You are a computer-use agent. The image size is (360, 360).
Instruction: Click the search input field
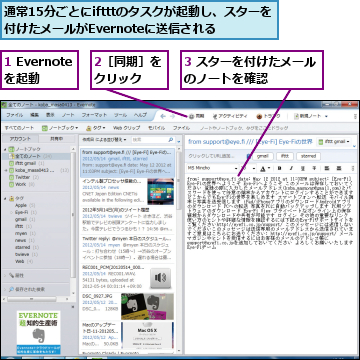[x=153, y=140]
